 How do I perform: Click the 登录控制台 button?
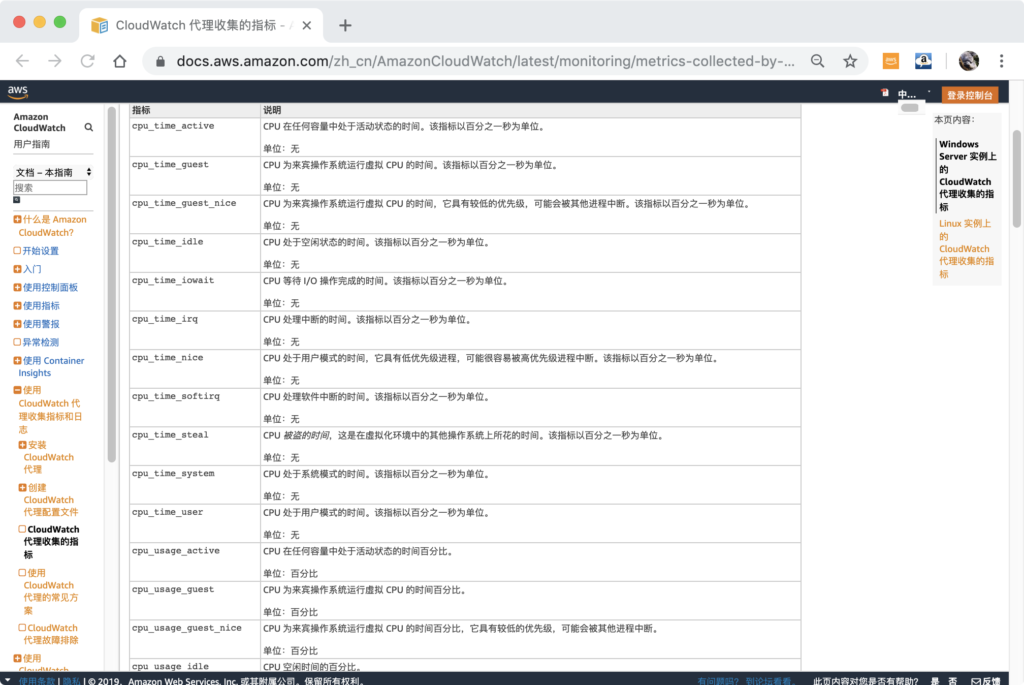[970, 95]
